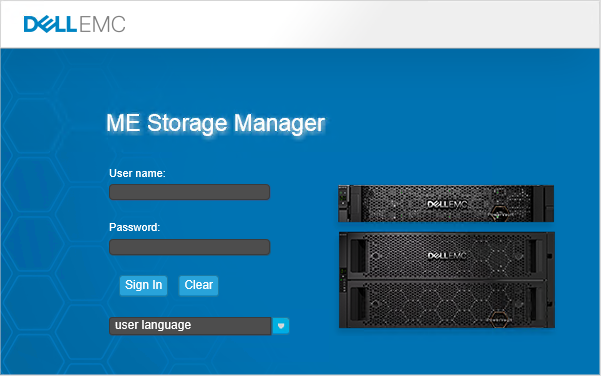Click the left ear panel of top array
601x376 pixels.
tap(343, 204)
